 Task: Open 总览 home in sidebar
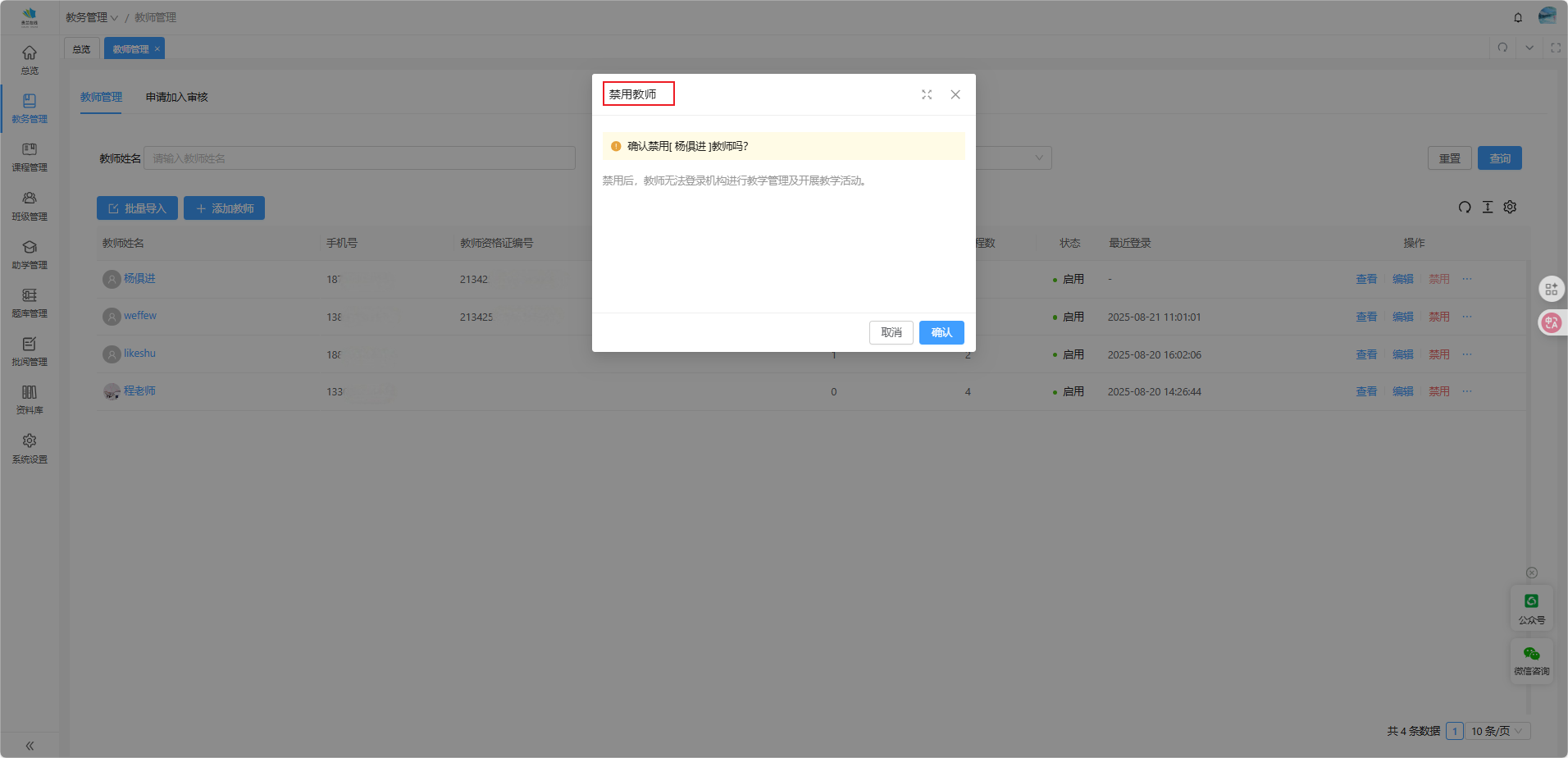coord(30,60)
